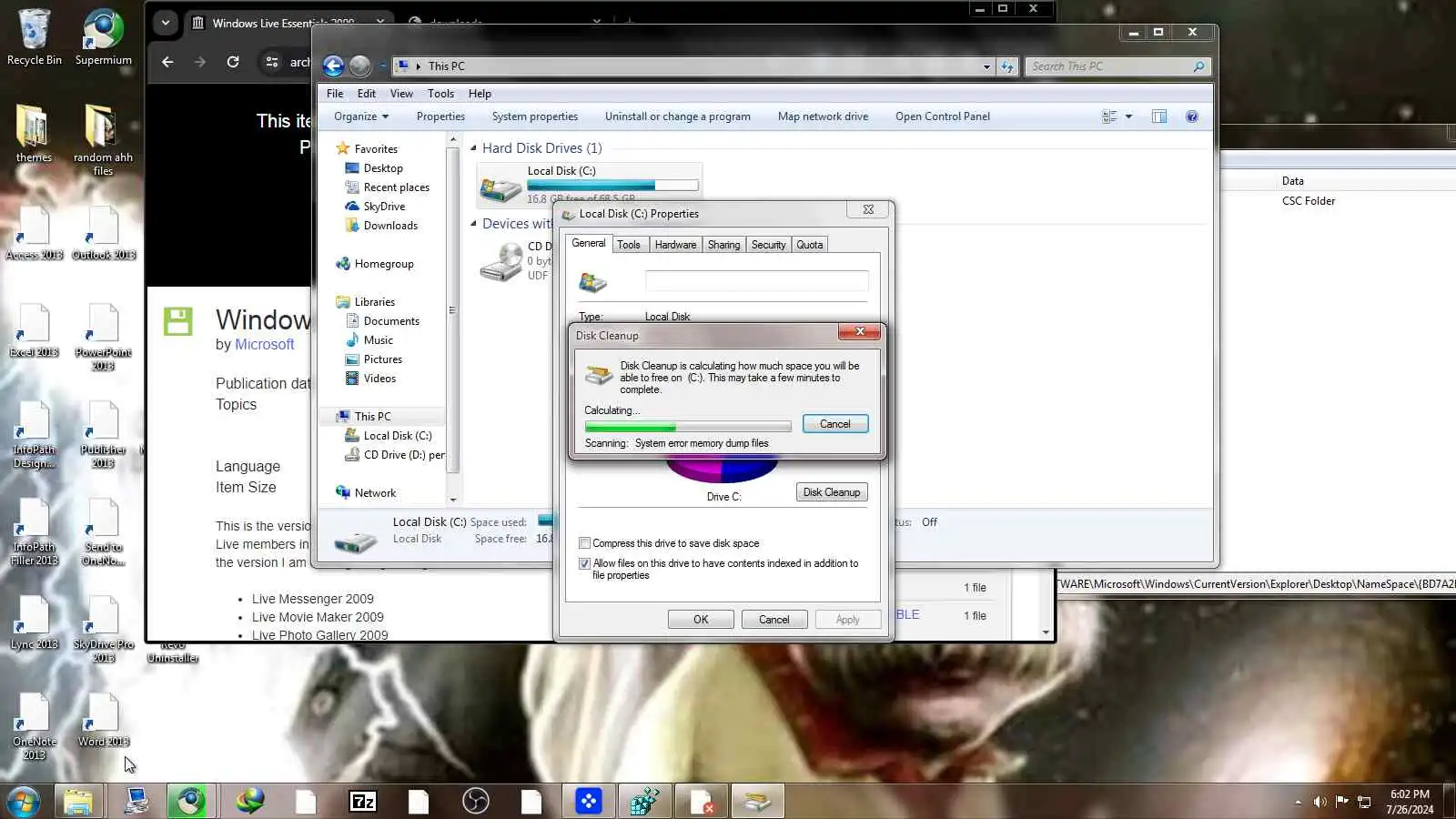The height and width of the screenshot is (819, 1456).
Task: Launch 7-Zip from the taskbar
Action: tap(362, 802)
